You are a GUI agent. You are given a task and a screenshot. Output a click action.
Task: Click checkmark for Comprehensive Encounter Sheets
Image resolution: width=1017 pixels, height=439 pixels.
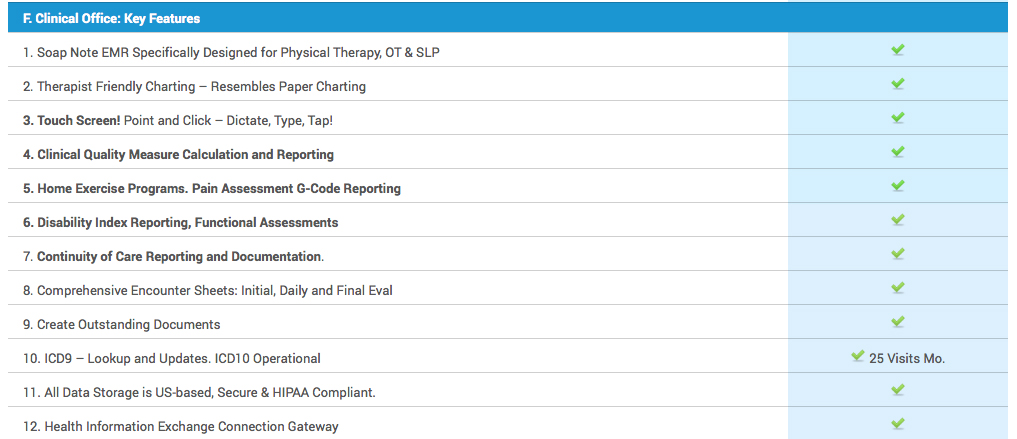pos(897,288)
